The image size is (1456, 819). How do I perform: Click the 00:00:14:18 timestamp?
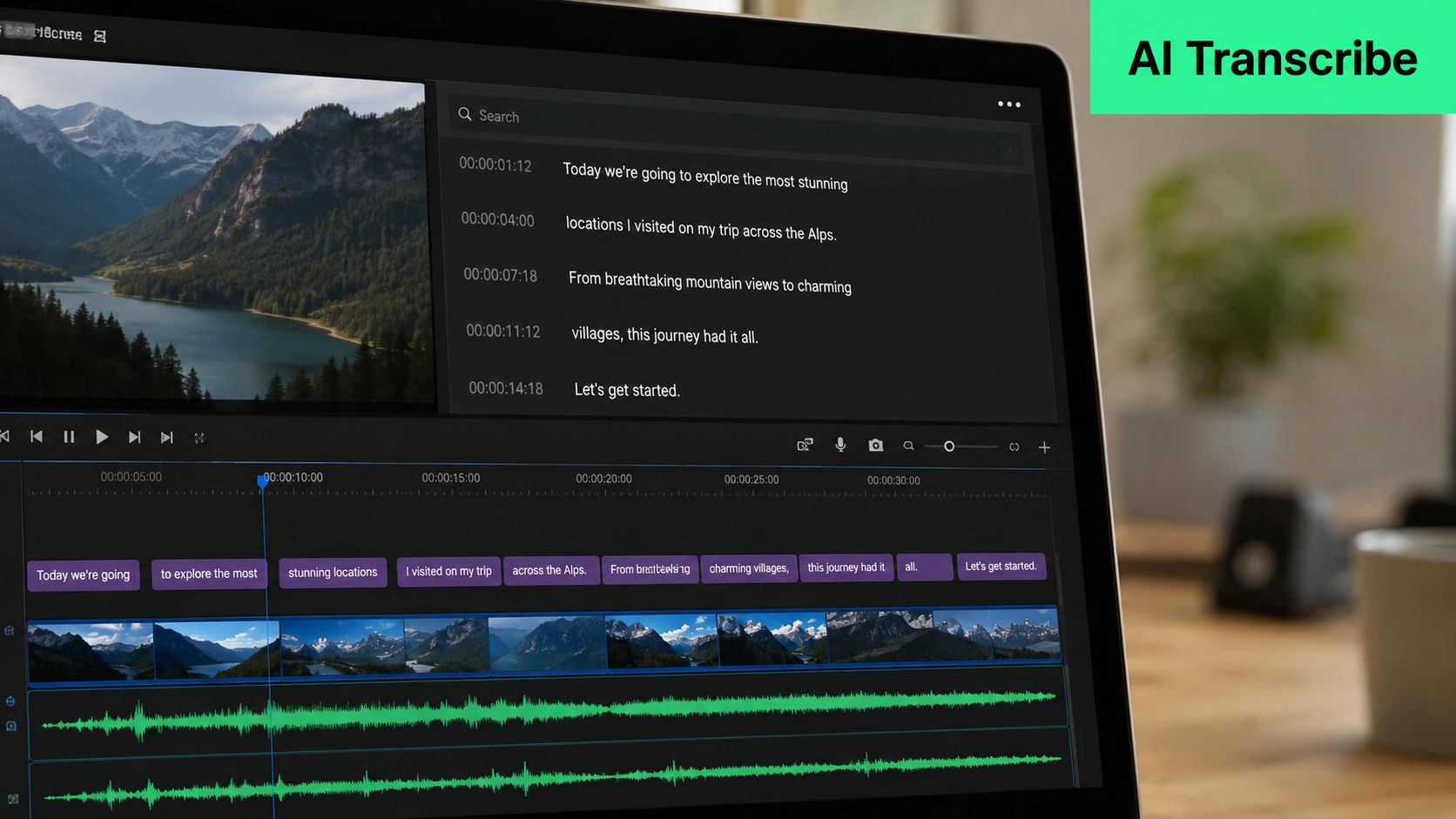click(506, 388)
